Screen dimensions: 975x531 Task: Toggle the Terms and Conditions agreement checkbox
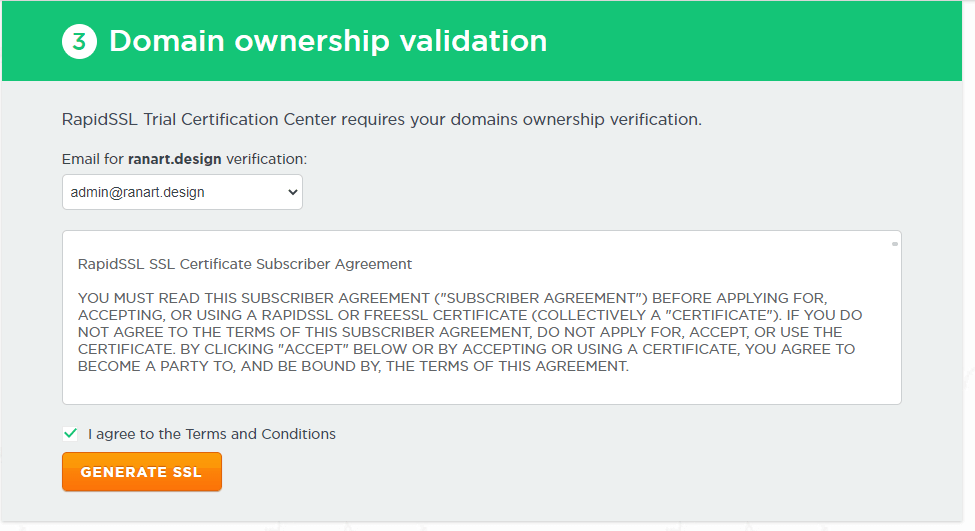click(x=70, y=434)
